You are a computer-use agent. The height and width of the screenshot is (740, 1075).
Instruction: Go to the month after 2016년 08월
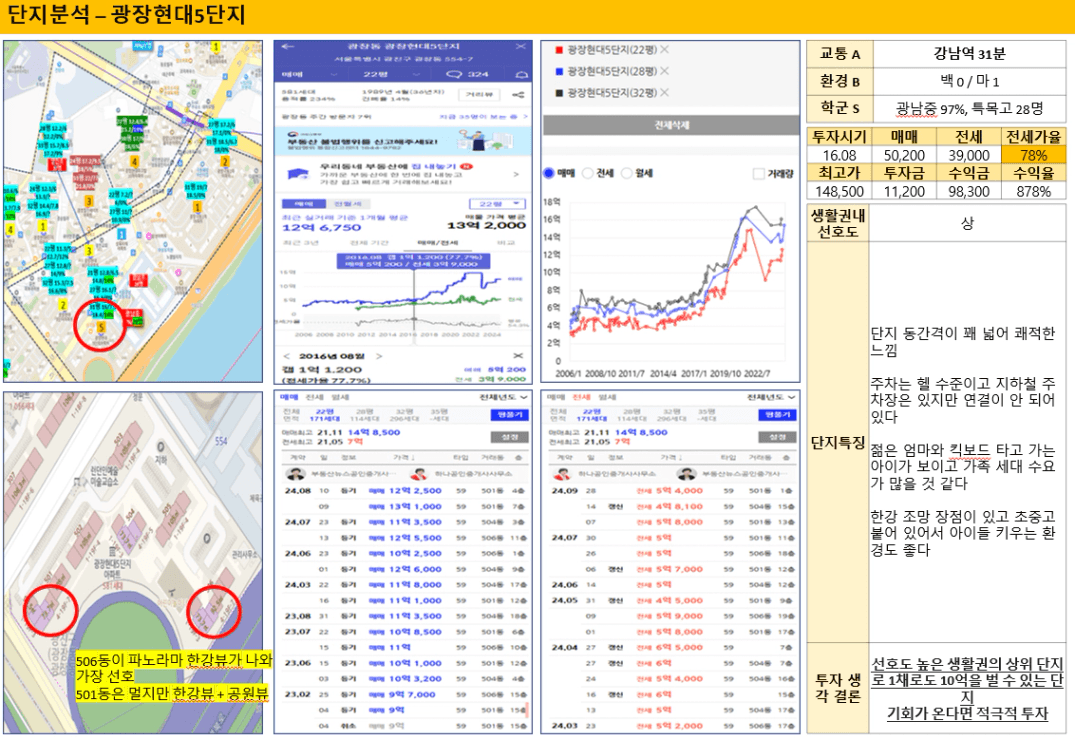[x=379, y=357]
